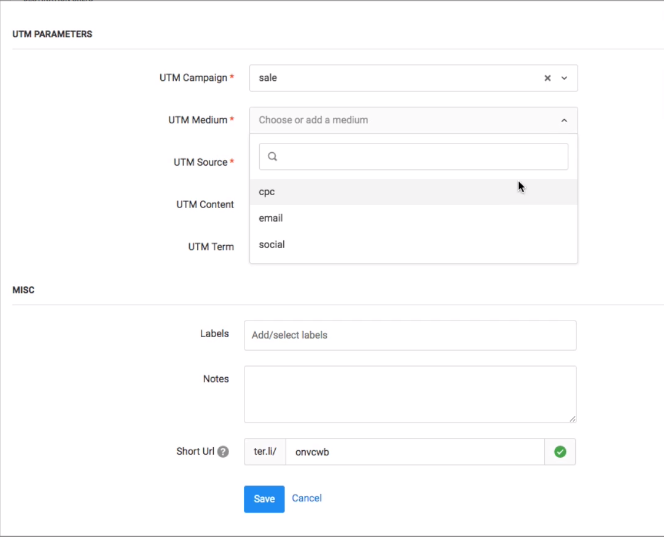The image size is (664, 537).
Task: Click the Add/select labels field
Action: 410,335
